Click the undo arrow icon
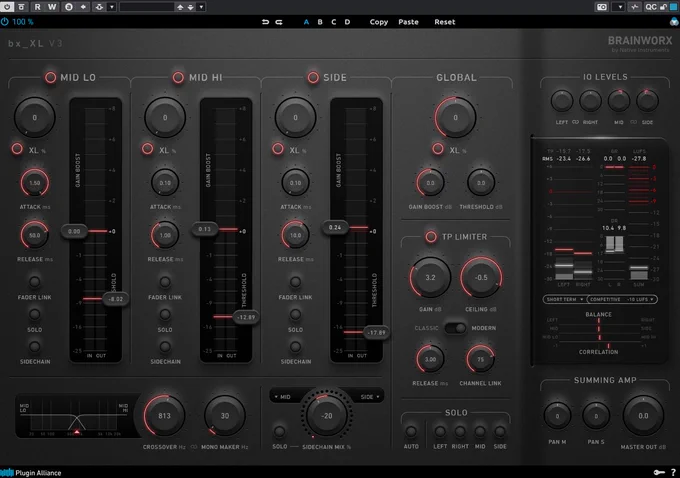 (265, 22)
